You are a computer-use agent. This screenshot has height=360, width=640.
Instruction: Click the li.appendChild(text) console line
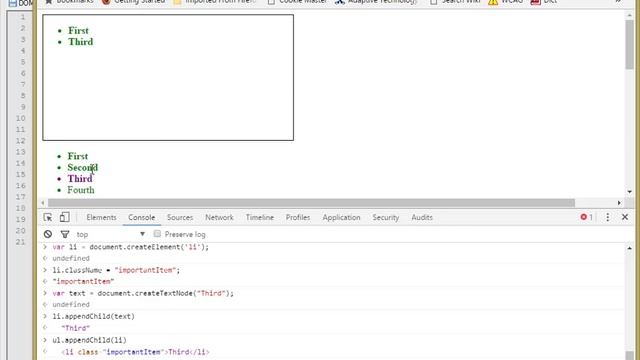[x=93, y=316]
